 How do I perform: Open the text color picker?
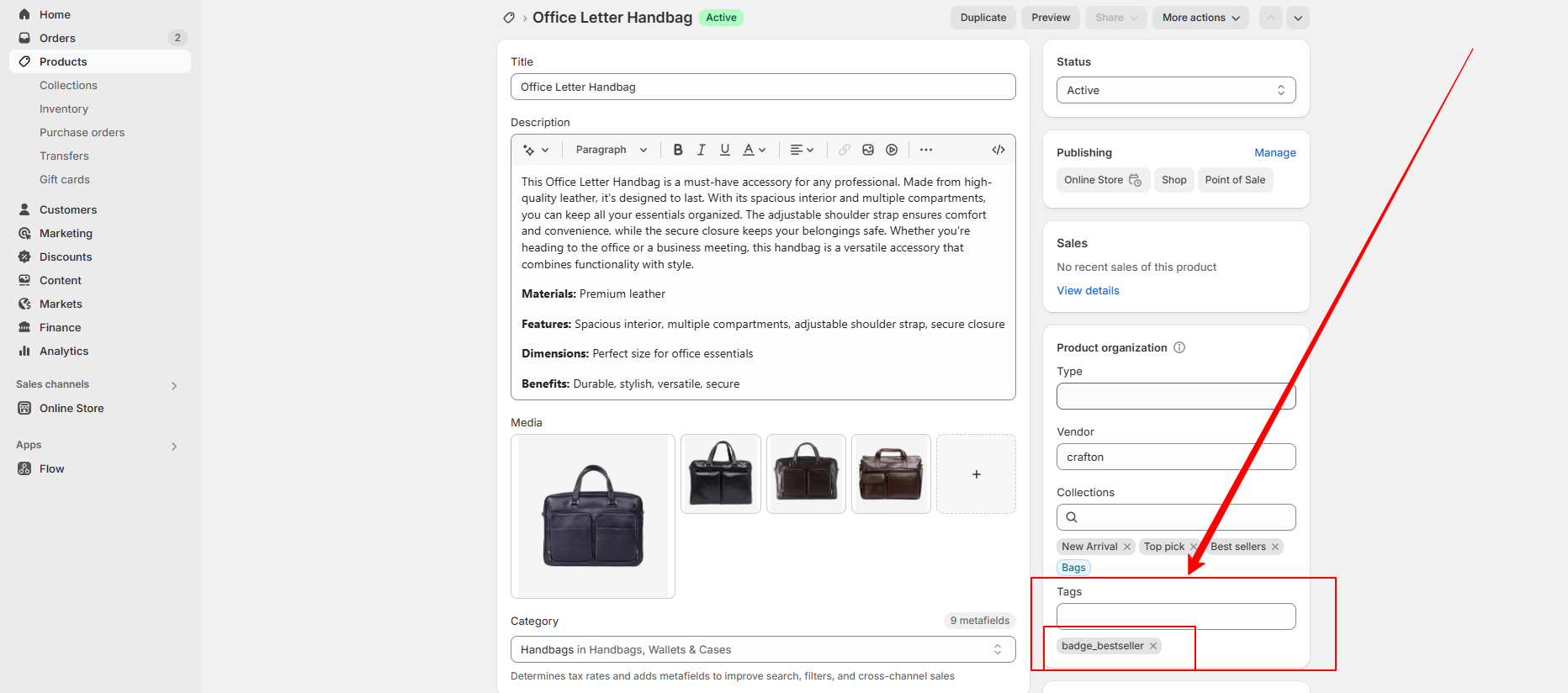755,150
